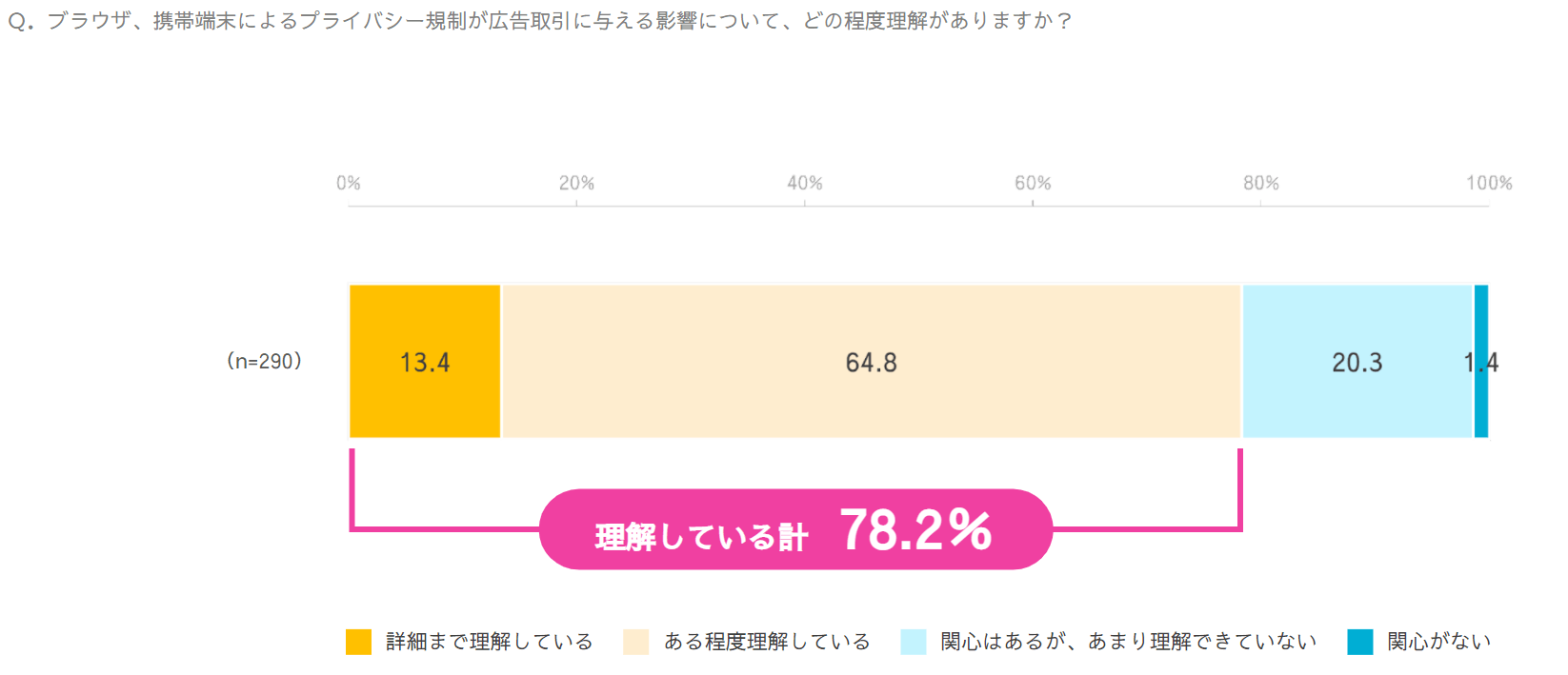Select the ある程度理解している legend label
The width and height of the screenshot is (1568, 675).
pyautogui.click(x=767, y=642)
